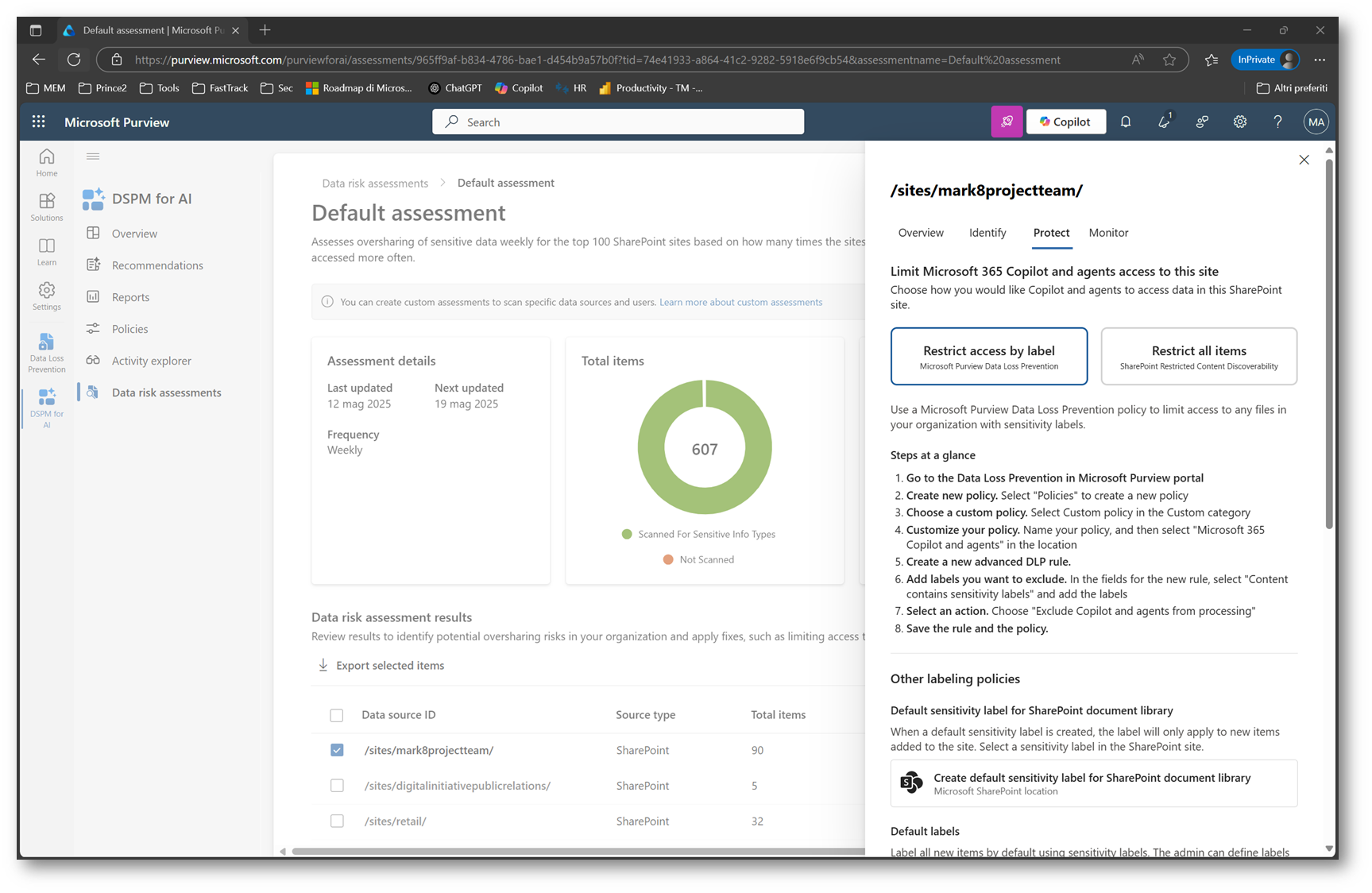Screen dimensions: 1372x893
Task: Switch to Identify tab in panel
Action: pos(987,233)
